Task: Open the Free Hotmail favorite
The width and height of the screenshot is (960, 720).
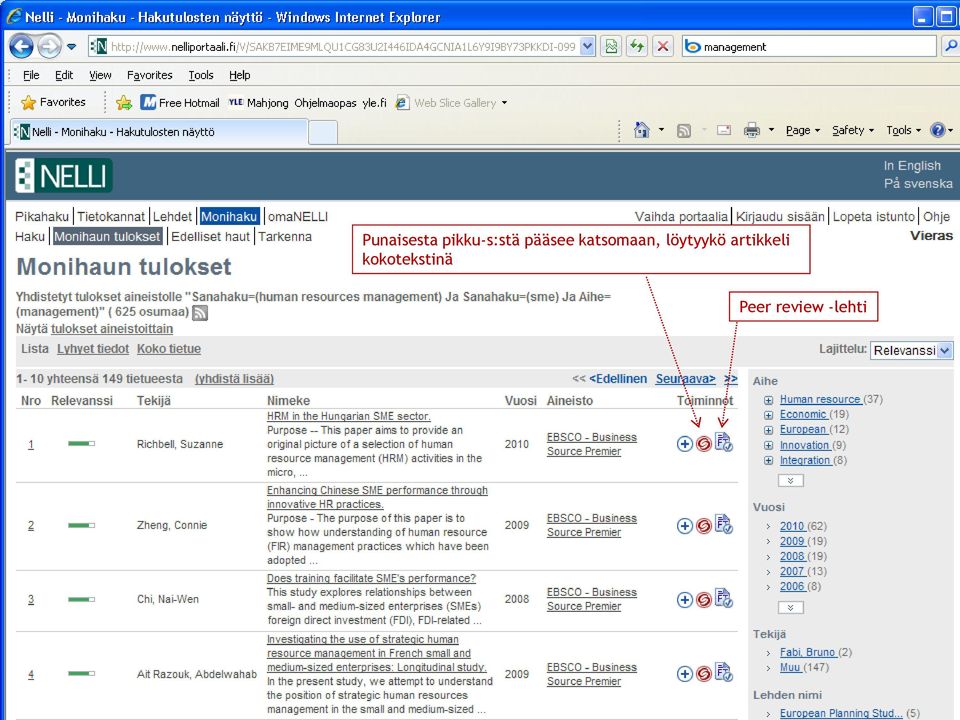Action: point(180,103)
